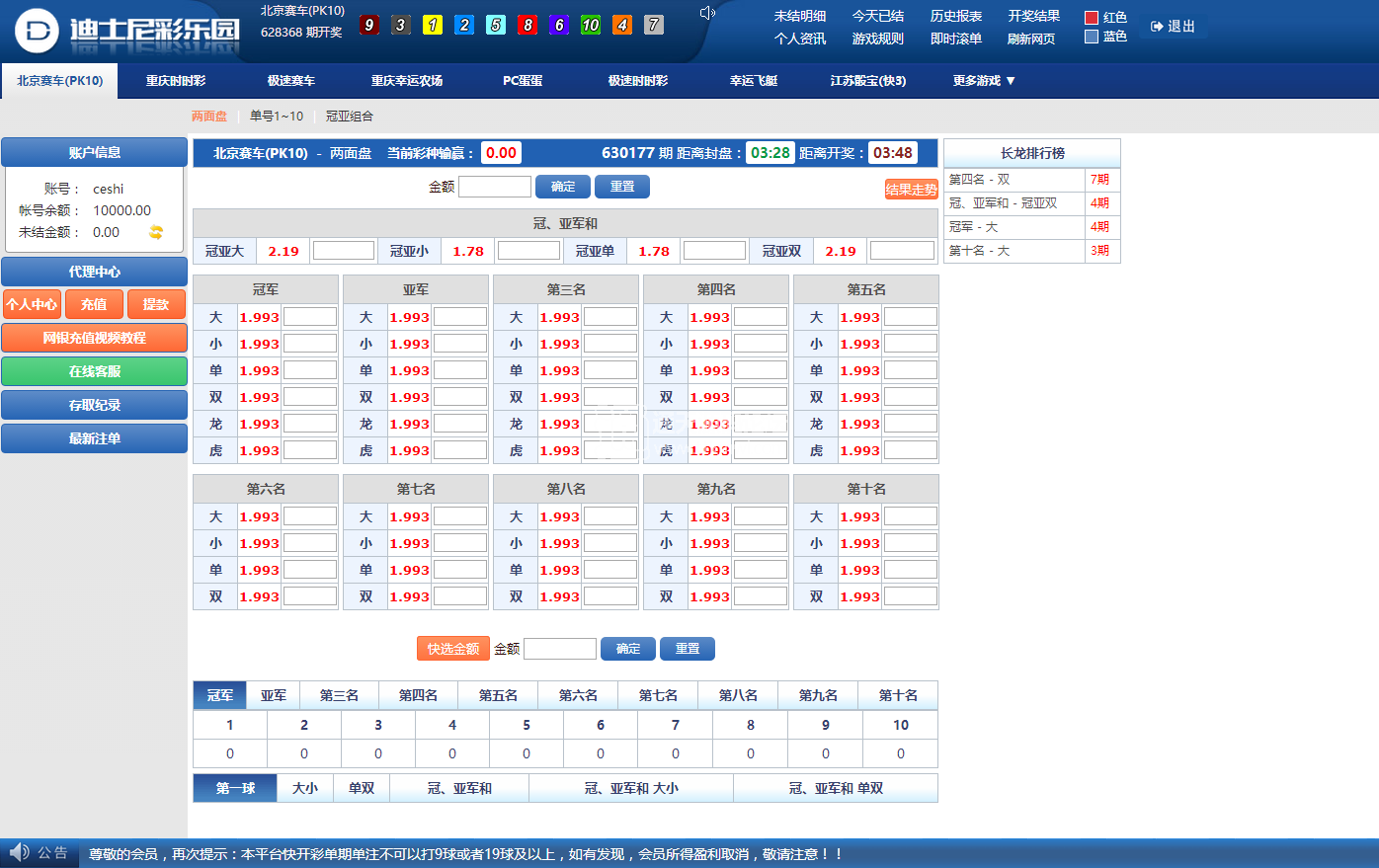Click the 代理中心 panel button
1379x868 pixels.
click(94, 272)
